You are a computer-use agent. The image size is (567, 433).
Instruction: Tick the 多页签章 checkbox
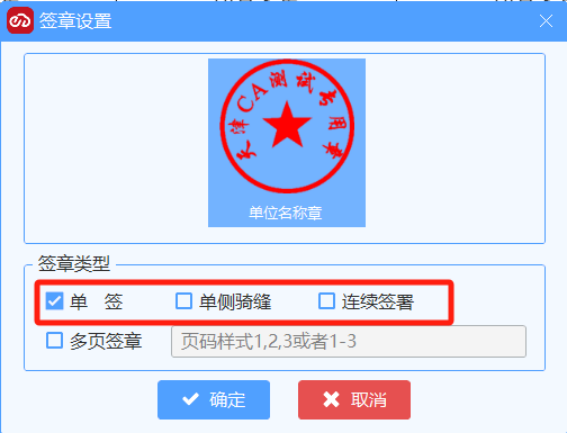click(x=55, y=340)
